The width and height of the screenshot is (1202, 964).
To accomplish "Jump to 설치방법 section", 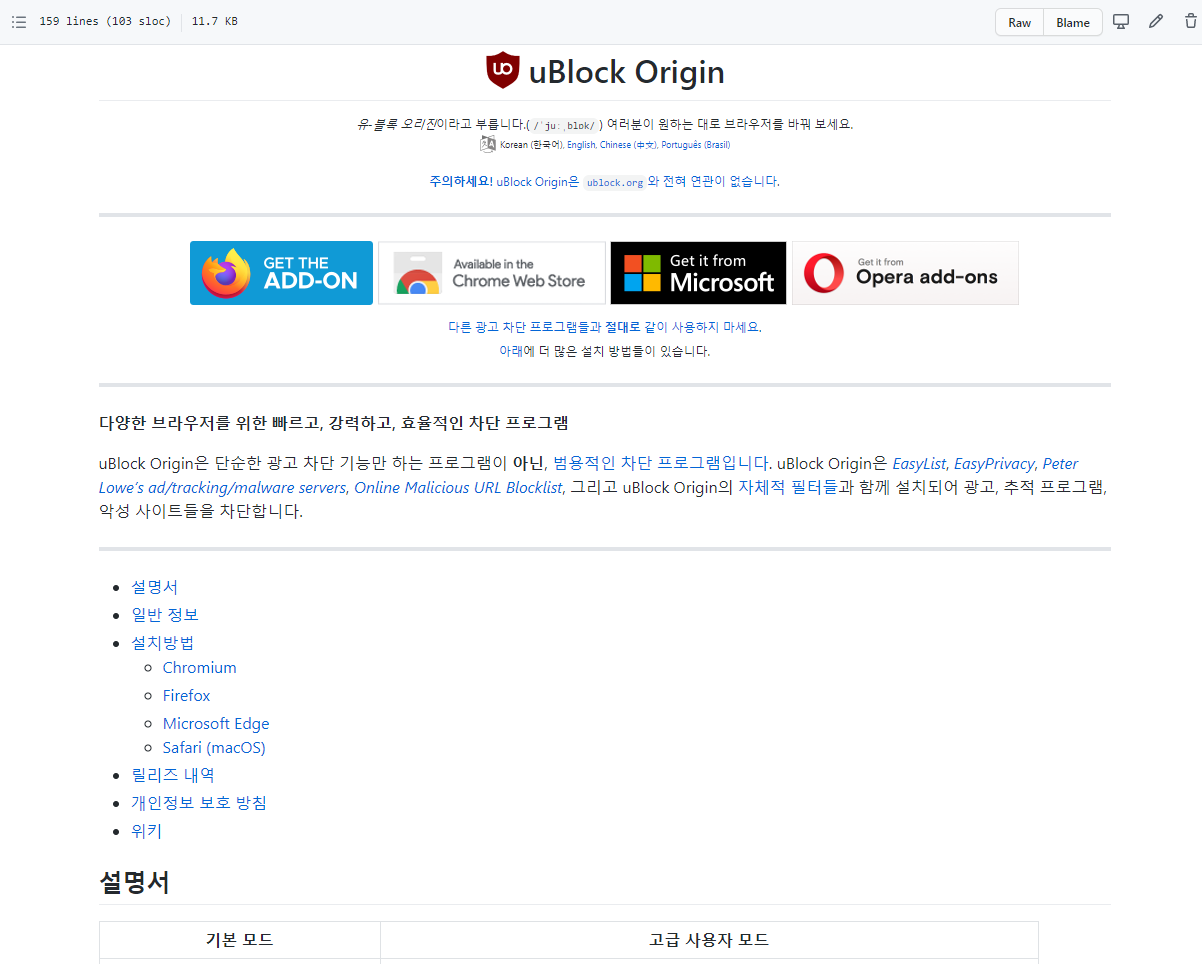I will [162, 642].
